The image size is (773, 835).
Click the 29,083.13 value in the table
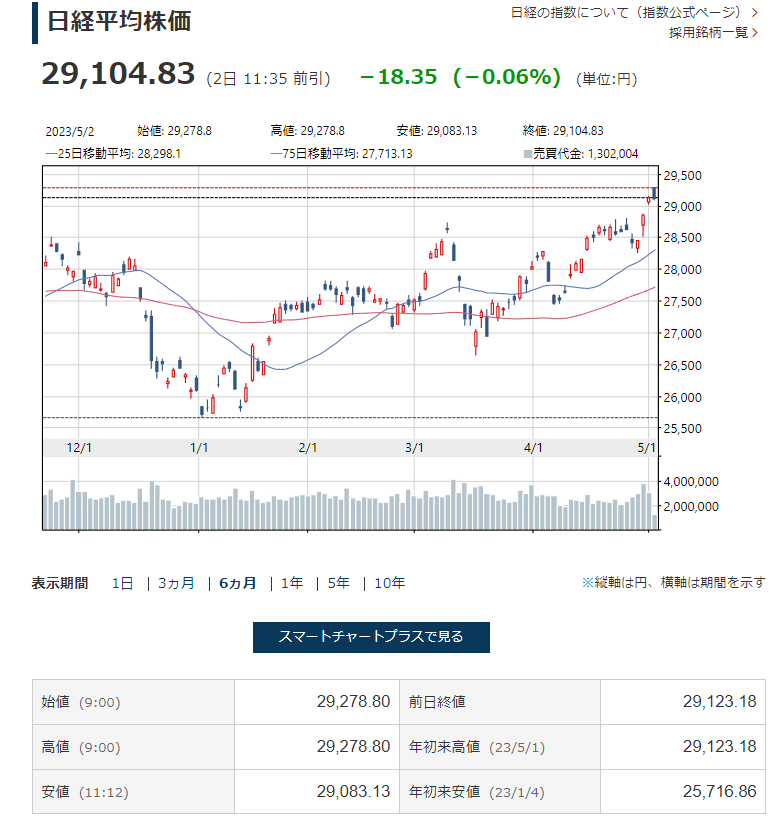(353, 792)
